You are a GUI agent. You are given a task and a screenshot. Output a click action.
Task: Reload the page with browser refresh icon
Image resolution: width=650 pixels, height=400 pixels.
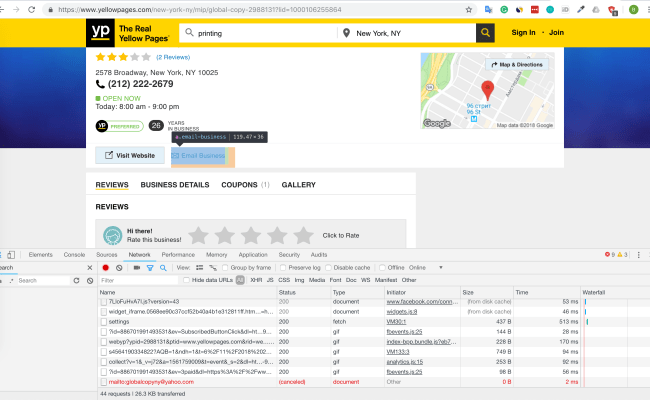coord(32,10)
